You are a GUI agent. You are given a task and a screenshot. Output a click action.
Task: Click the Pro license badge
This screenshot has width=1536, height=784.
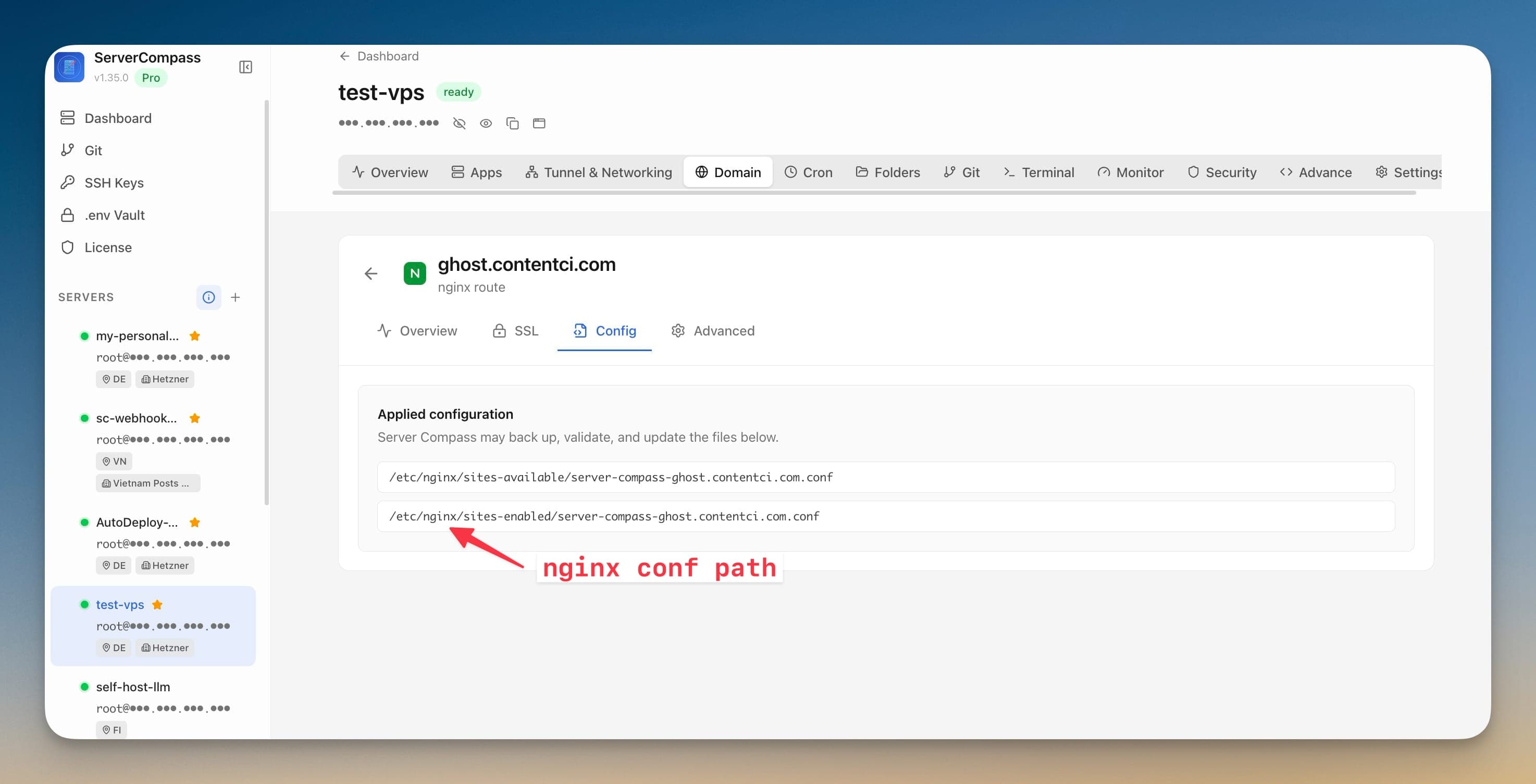click(151, 78)
